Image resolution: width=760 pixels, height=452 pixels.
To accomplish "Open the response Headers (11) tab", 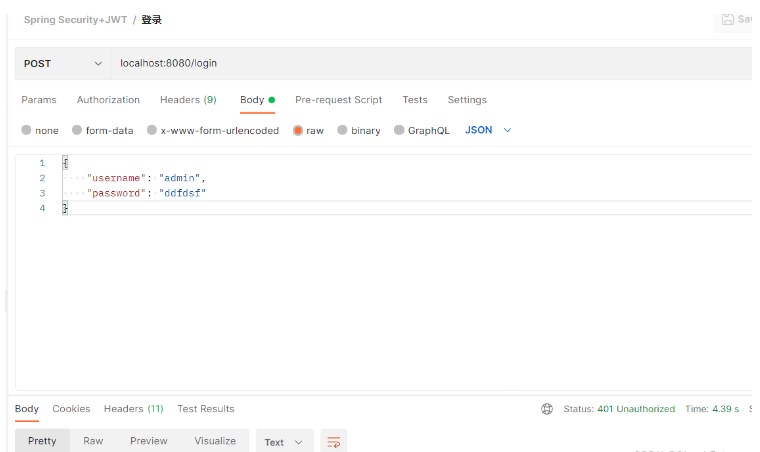I will (134, 409).
